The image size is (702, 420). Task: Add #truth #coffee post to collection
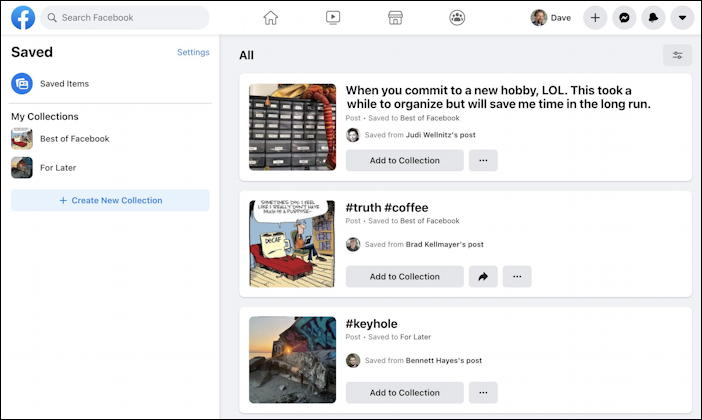pyautogui.click(x=405, y=277)
